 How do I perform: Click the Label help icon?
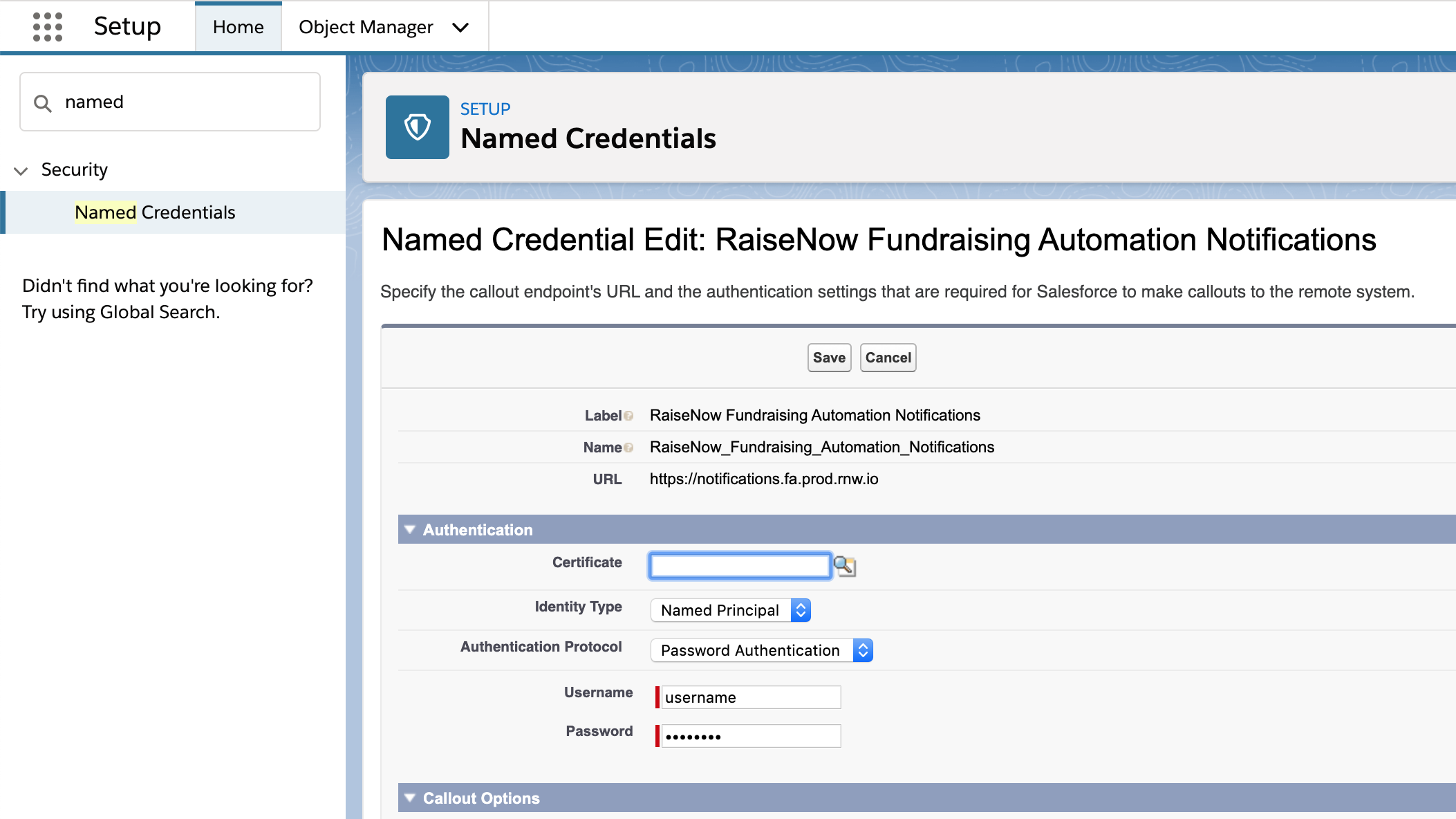click(628, 416)
